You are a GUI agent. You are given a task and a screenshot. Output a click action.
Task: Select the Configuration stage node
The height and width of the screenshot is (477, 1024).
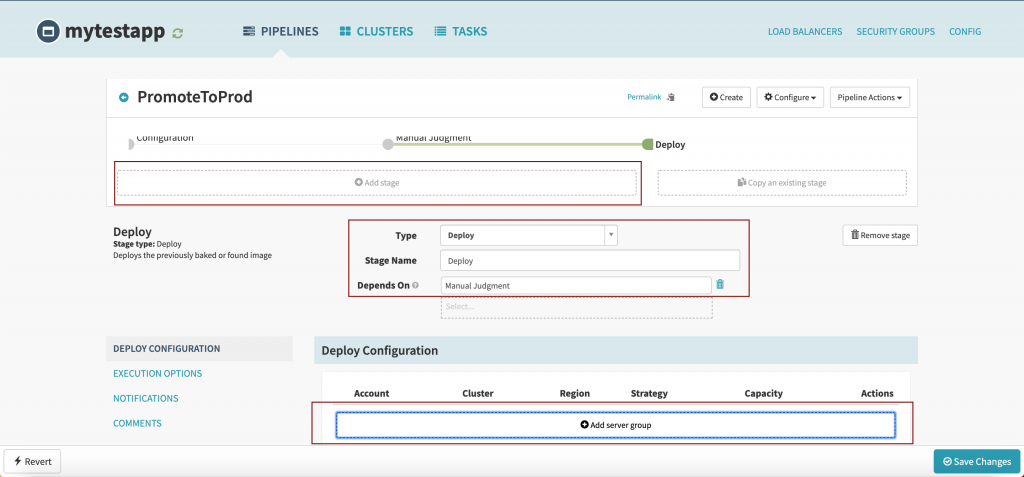click(x=131, y=144)
